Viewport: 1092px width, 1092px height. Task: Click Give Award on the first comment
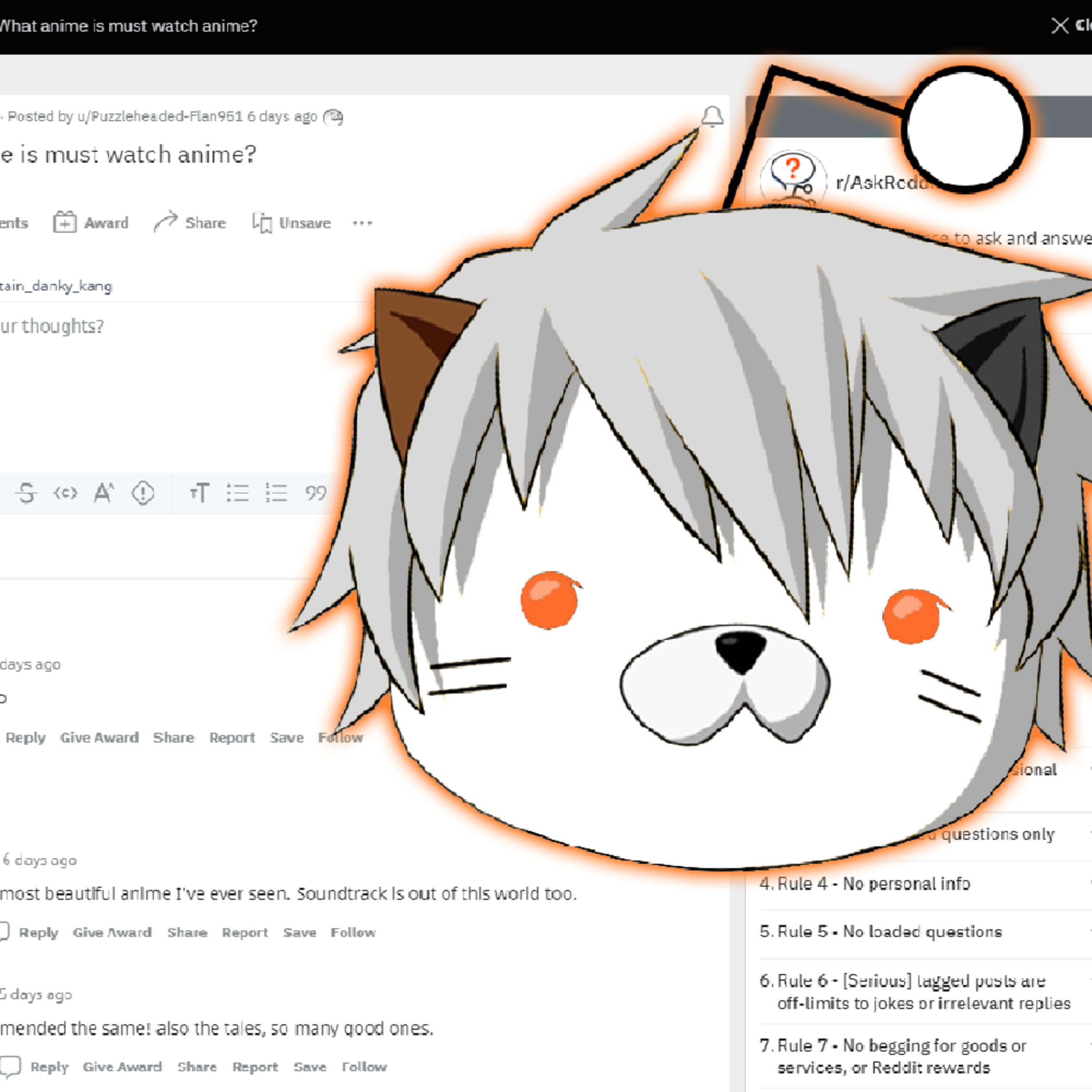tap(99, 737)
